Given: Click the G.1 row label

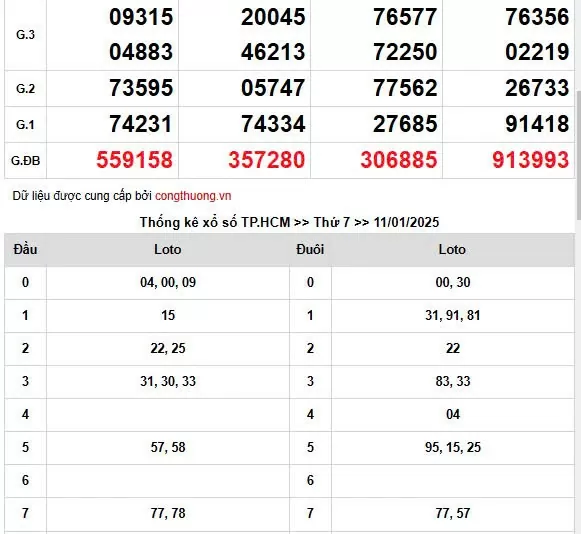Looking at the screenshot, I should click(x=26, y=125).
